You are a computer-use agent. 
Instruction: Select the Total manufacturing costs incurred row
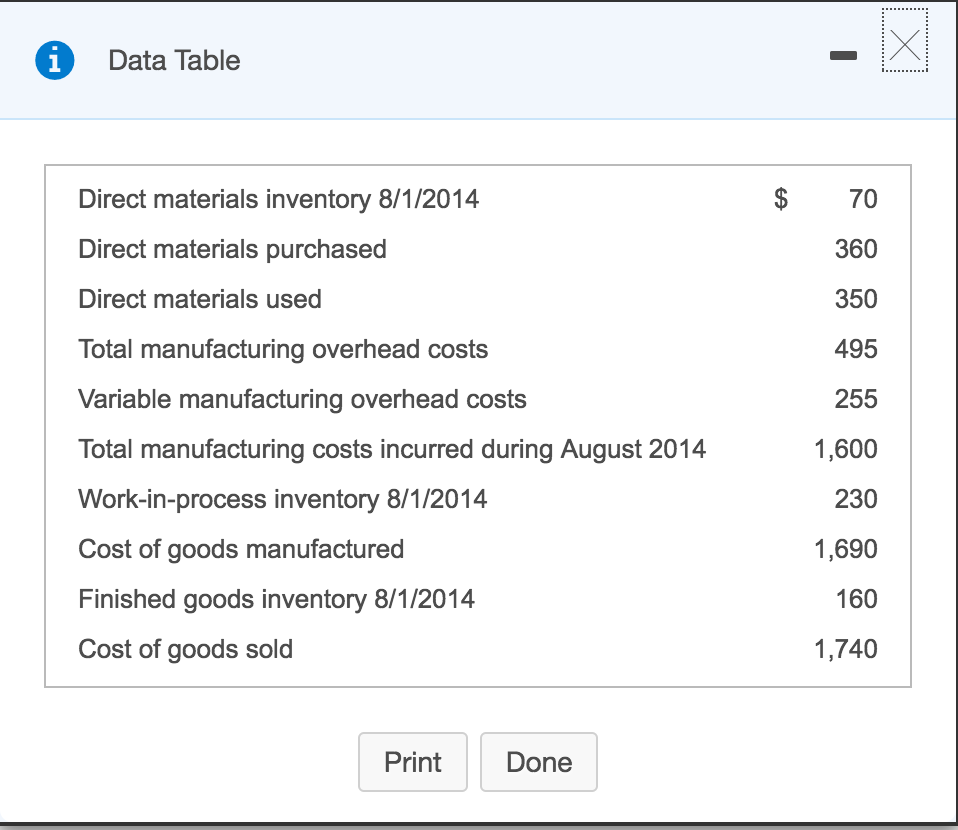click(x=391, y=449)
